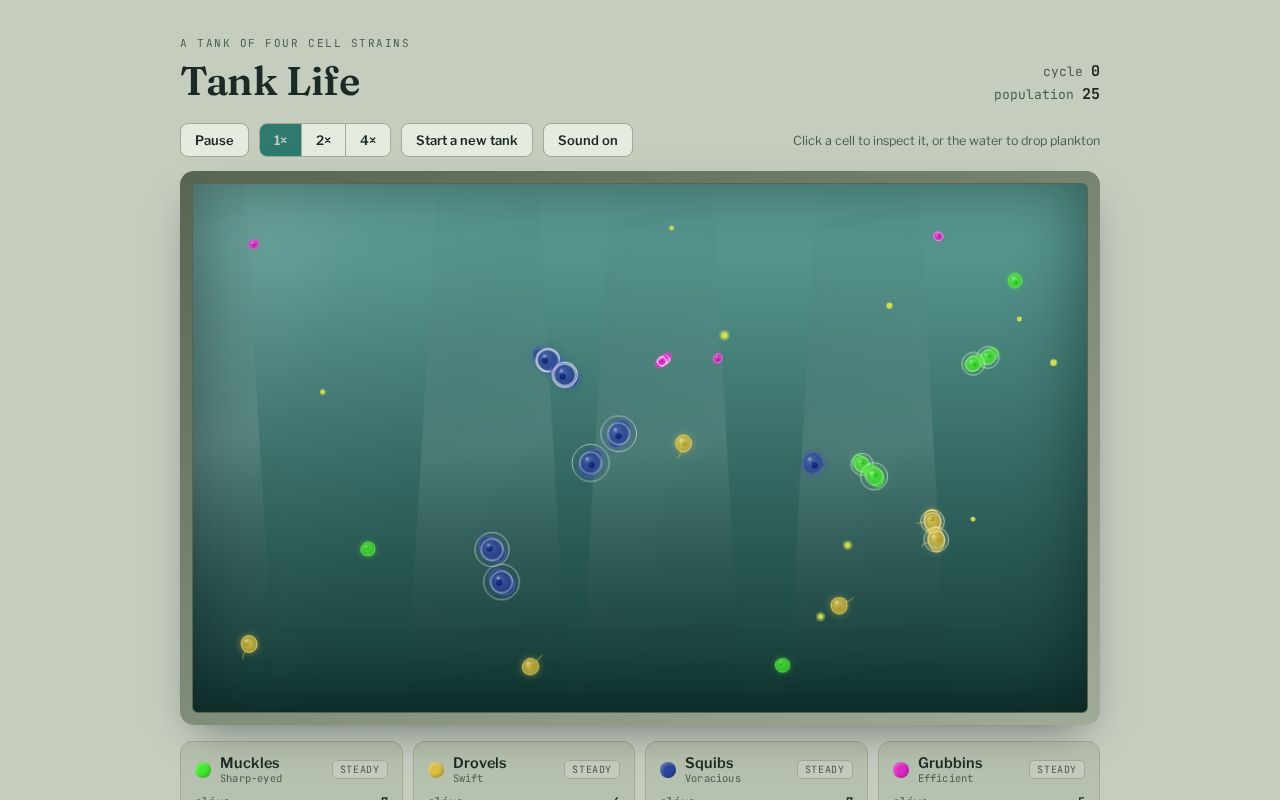Screen dimensions: 1280x800
Task: Inspect the green Muckle cell at upper-right edge
Action: click(1015, 281)
